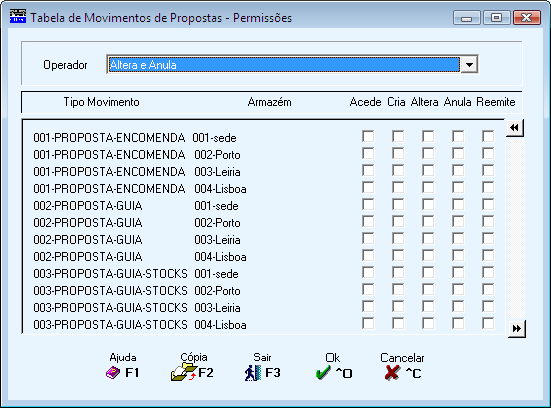The width and height of the screenshot is (551, 408).
Task: Jump to first page with double-left arrow
Action: 514,128
